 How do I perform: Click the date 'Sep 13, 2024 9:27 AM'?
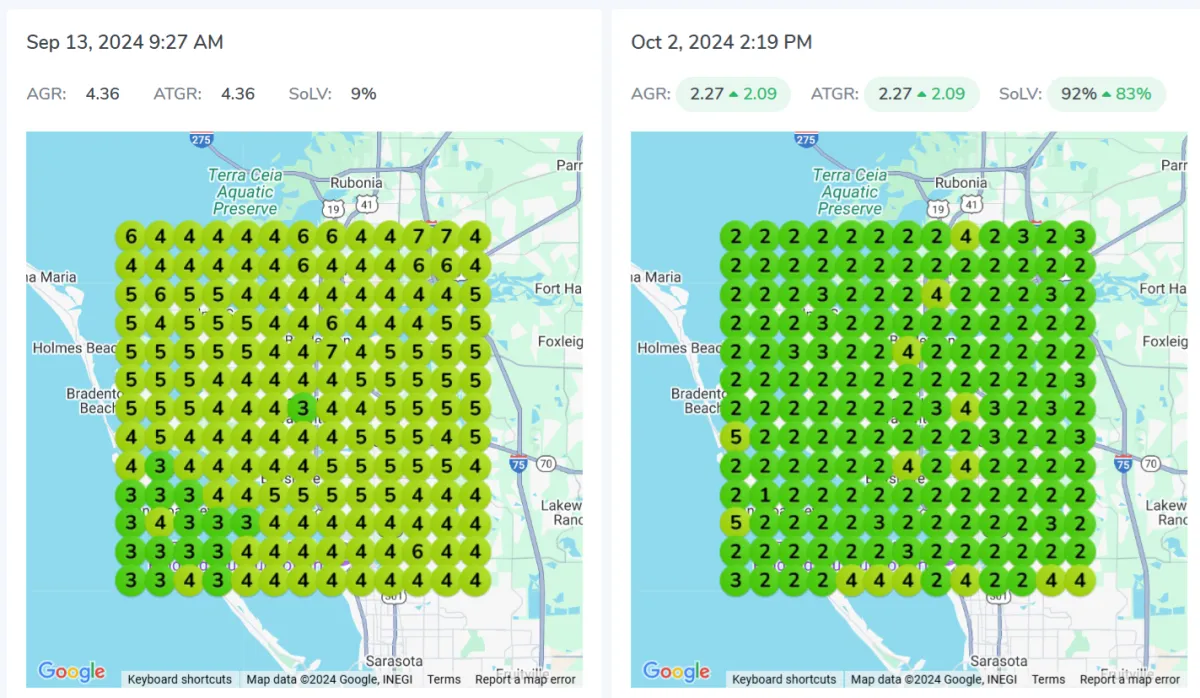point(125,42)
